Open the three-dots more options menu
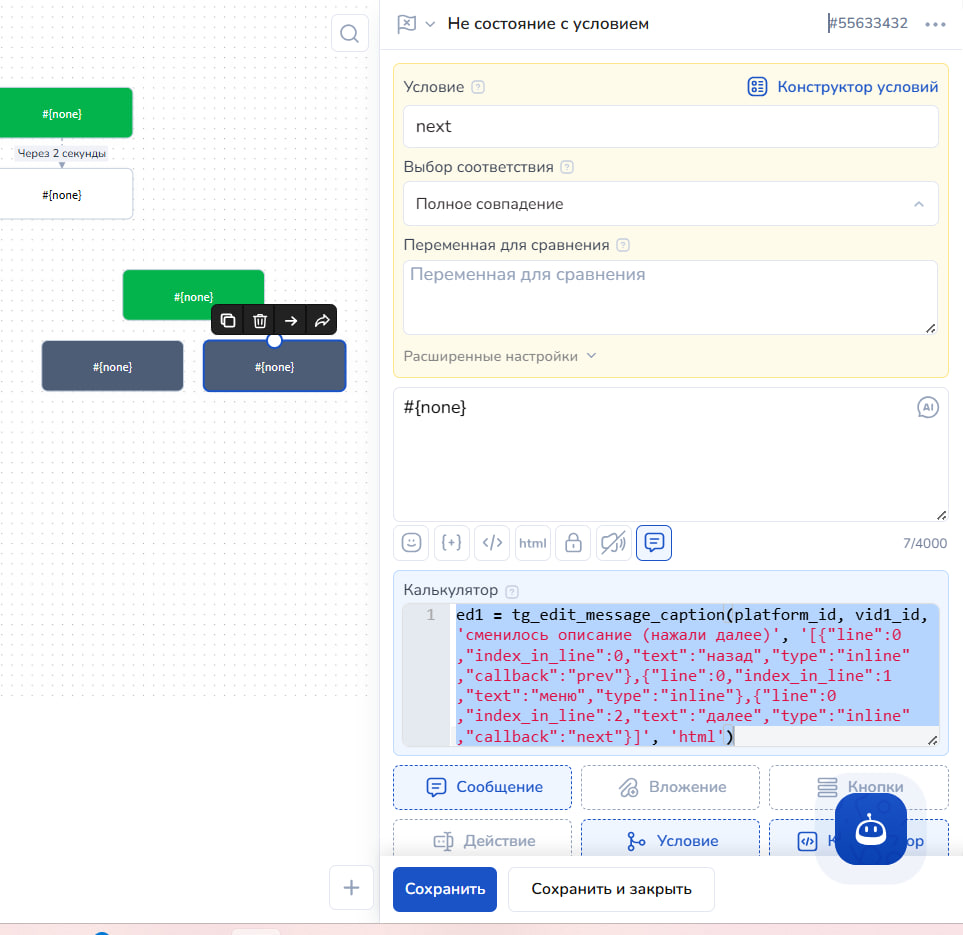The height and width of the screenshot is (935, 963). (935, 25)
